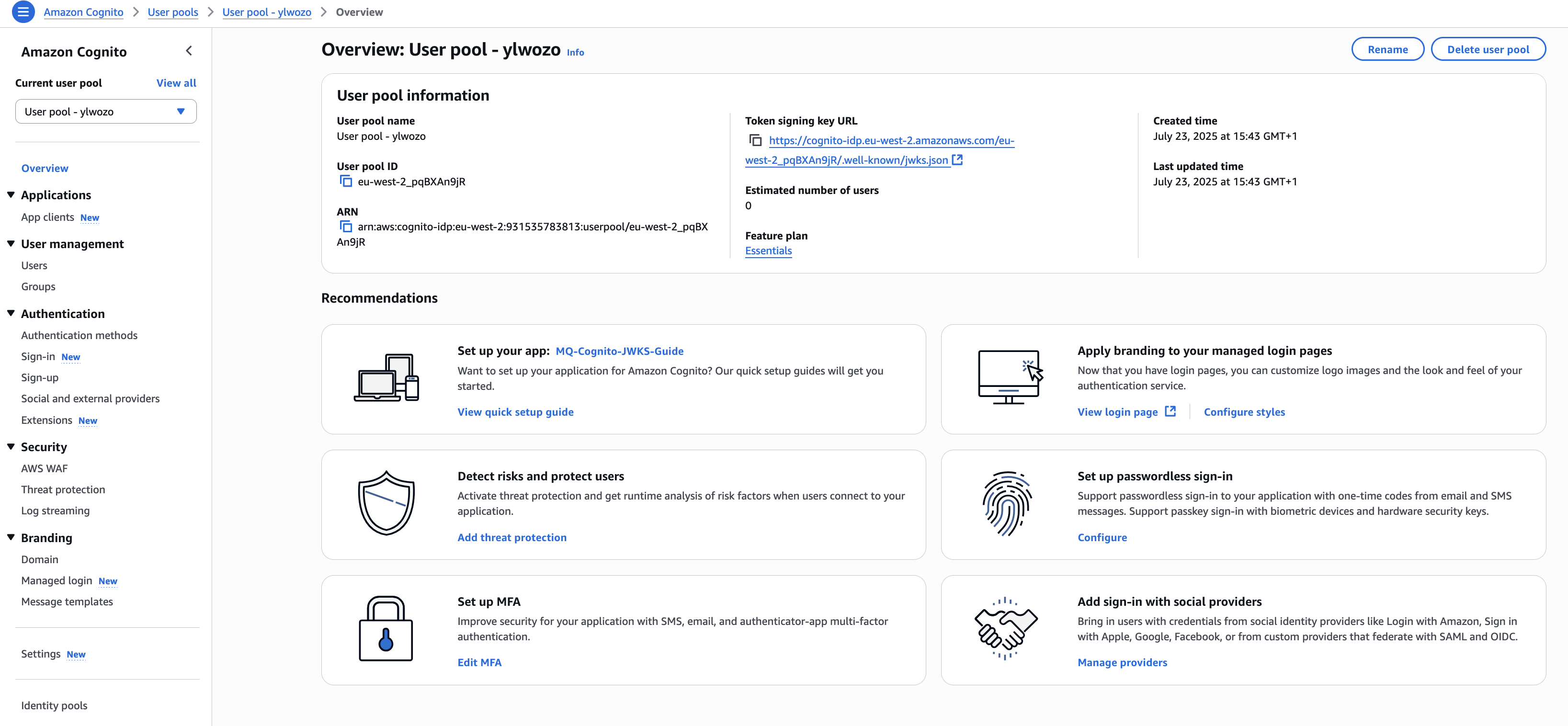Click View all user pools link
Viewport: 1568px width, 726px height.
click(176, 83)
